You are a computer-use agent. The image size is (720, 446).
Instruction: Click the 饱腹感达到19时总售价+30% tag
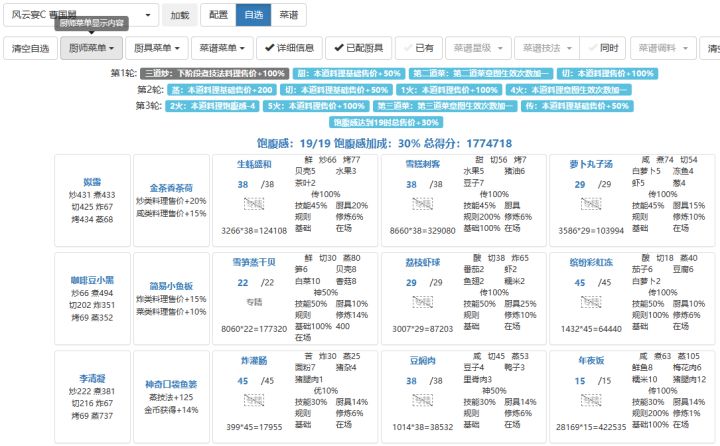point(386,123)
